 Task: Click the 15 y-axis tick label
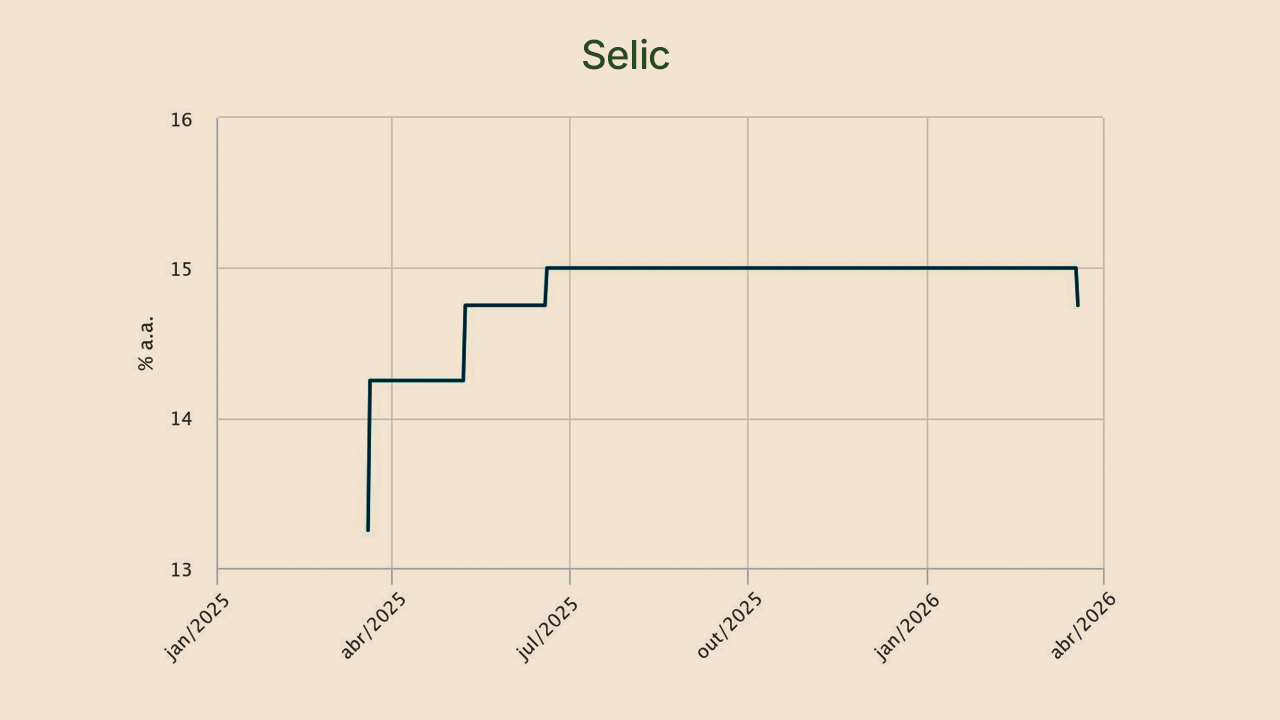click(x=180, y=269)
